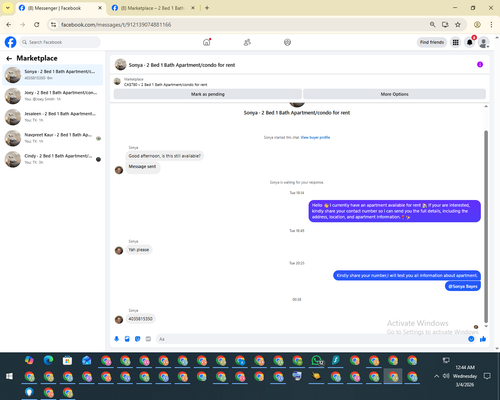The width and height of the screenshot is (500, 400).
Task: Click the browser Back button
Action: 9,25
